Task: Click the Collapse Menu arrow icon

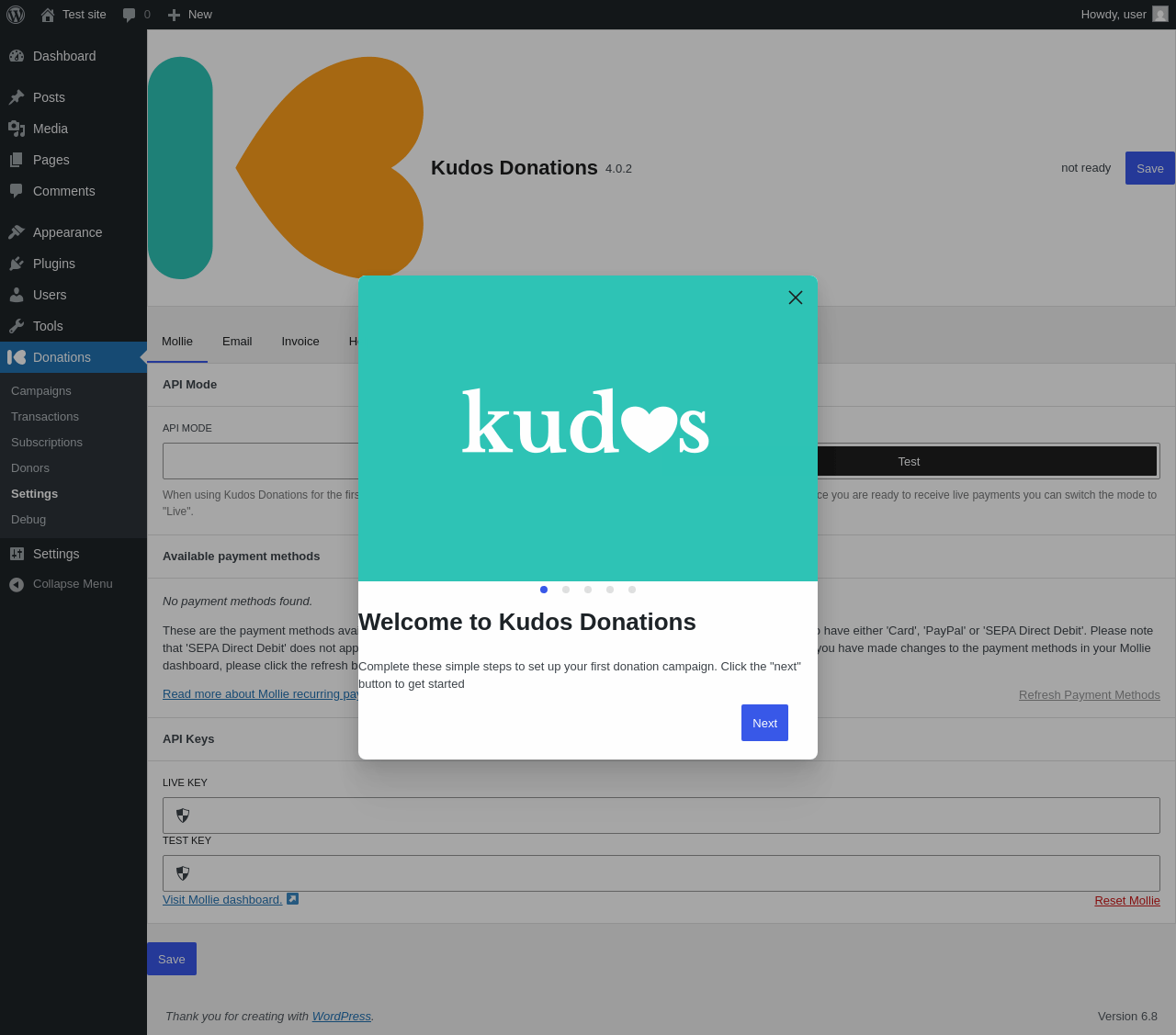Action: coord(17,584)
